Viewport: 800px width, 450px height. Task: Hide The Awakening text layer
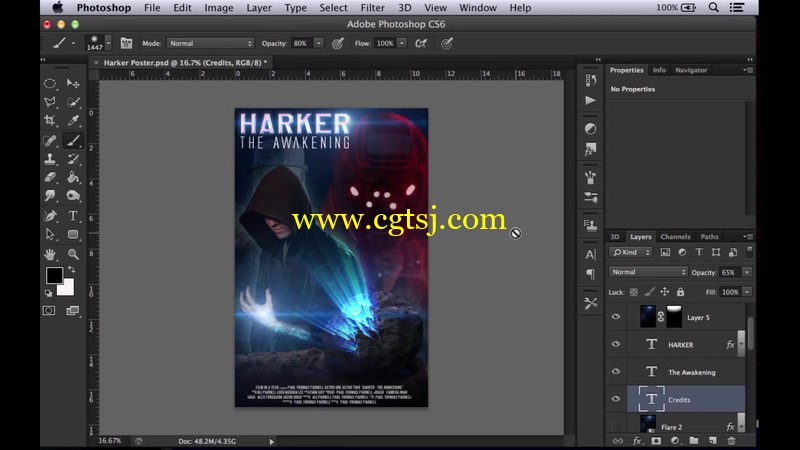click(x=616, y=371)
